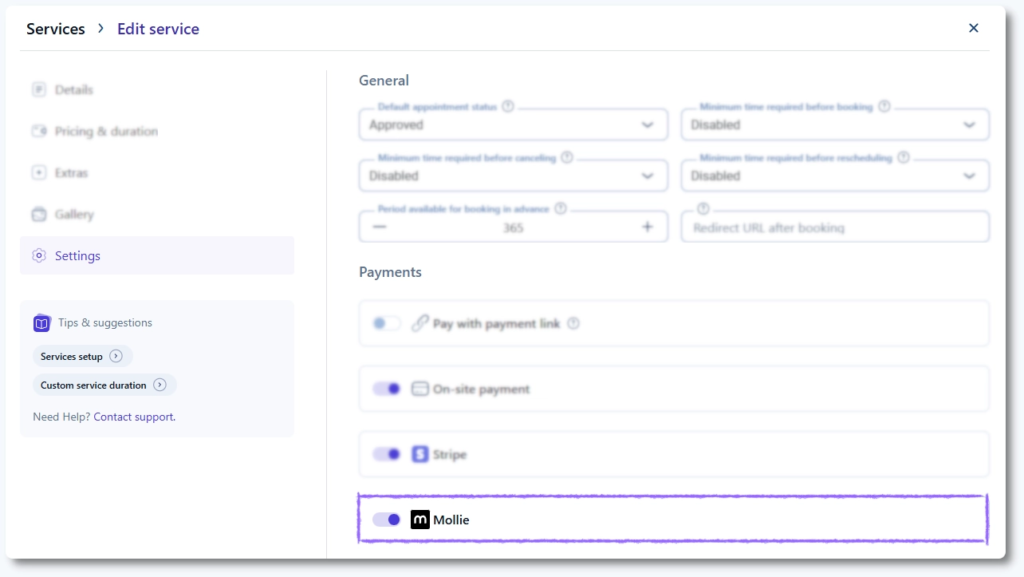Go to the Pricing & duration tab
This screenshot has height=577, width=1024.
pyautogui.click(x=106, y=131)
